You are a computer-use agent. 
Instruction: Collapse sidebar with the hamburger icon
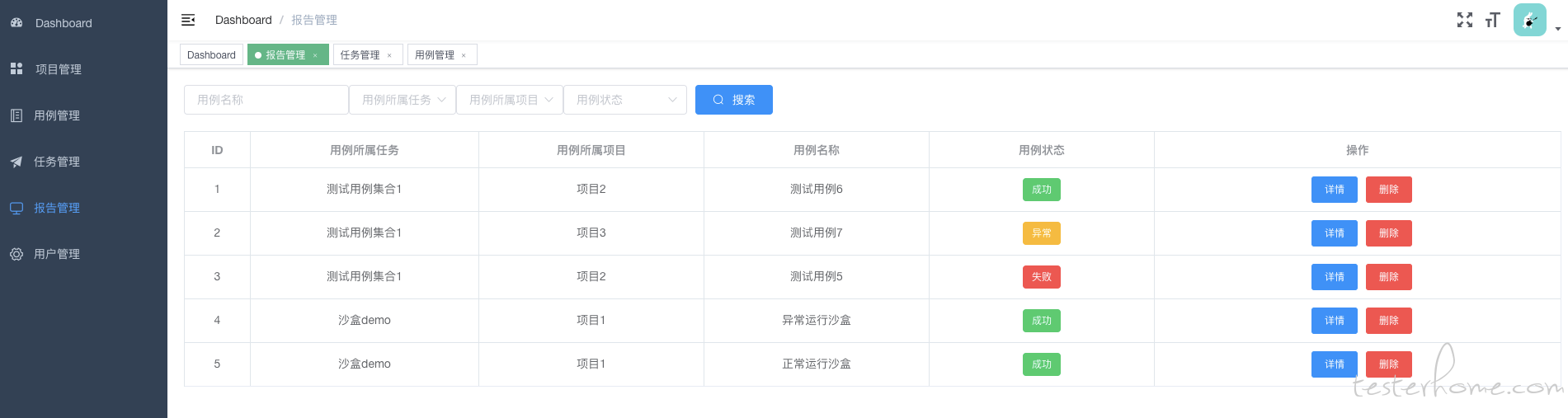click(188, 20)
